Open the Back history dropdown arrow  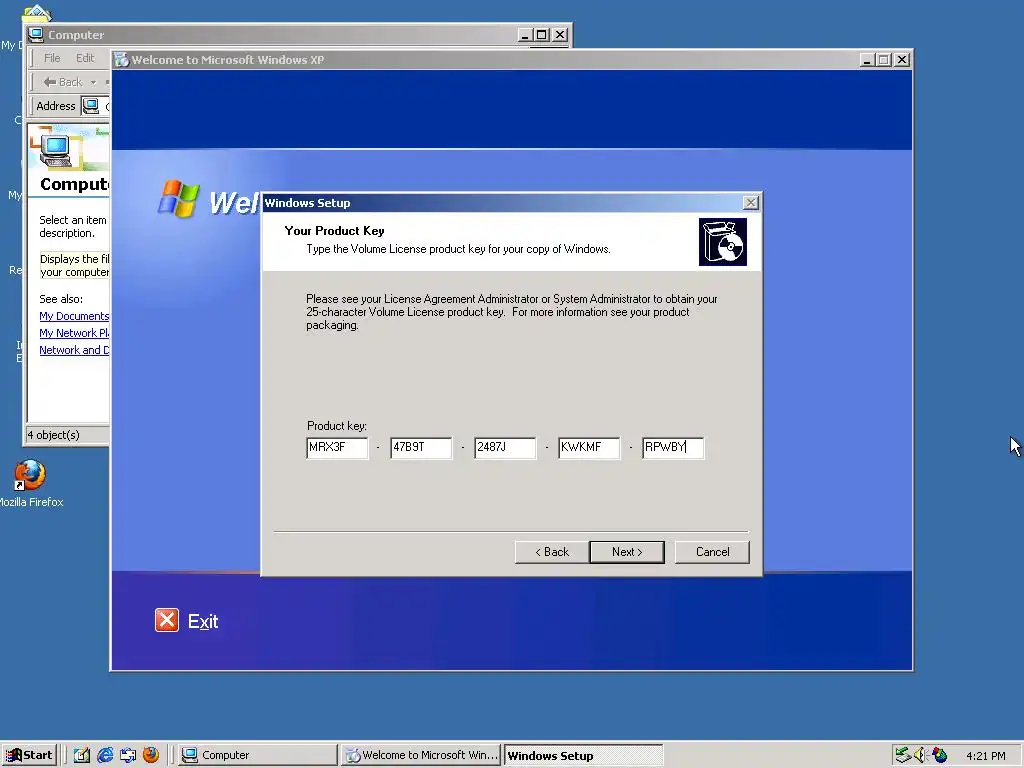93,82
